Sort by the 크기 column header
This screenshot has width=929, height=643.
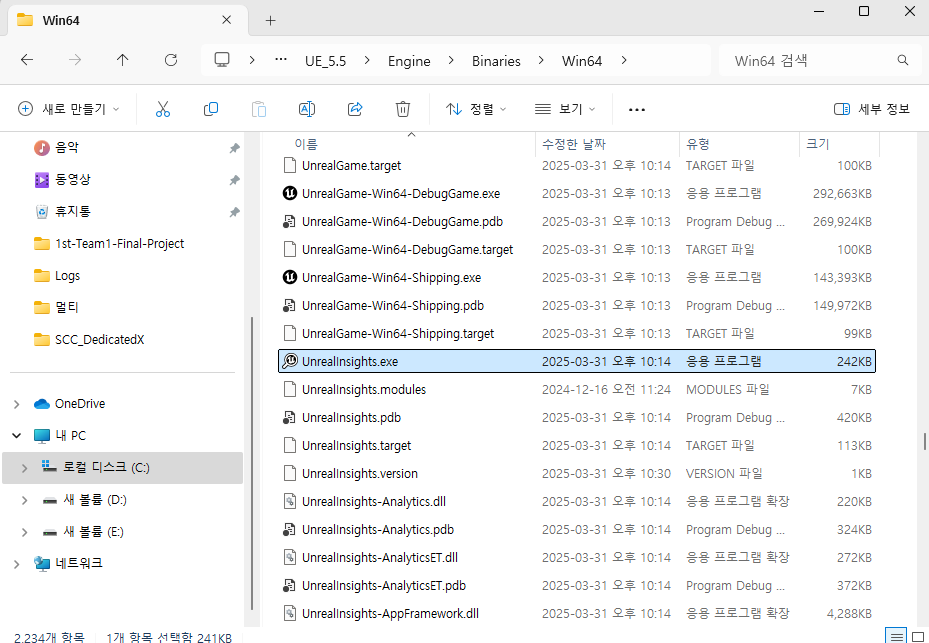818,144
